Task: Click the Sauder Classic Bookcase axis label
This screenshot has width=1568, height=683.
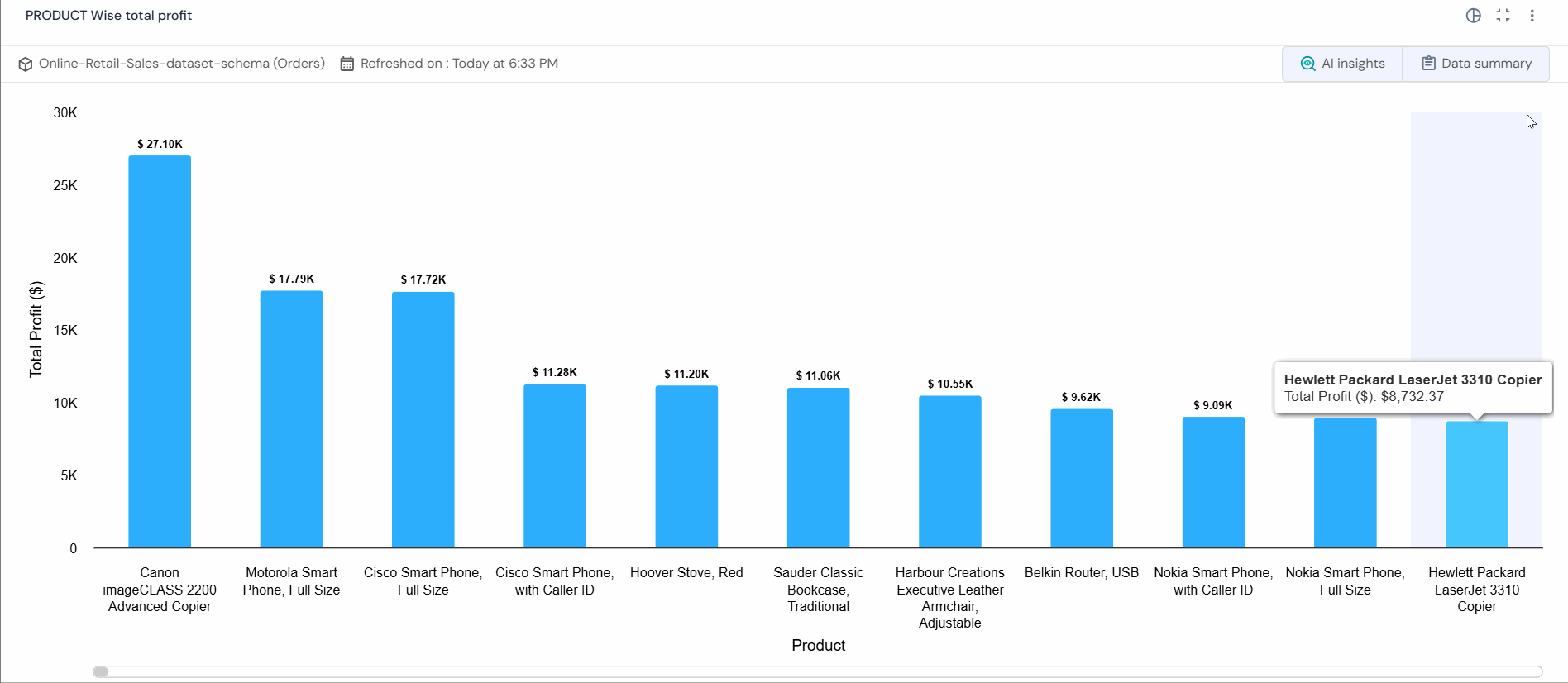Action: pos(818,590)
